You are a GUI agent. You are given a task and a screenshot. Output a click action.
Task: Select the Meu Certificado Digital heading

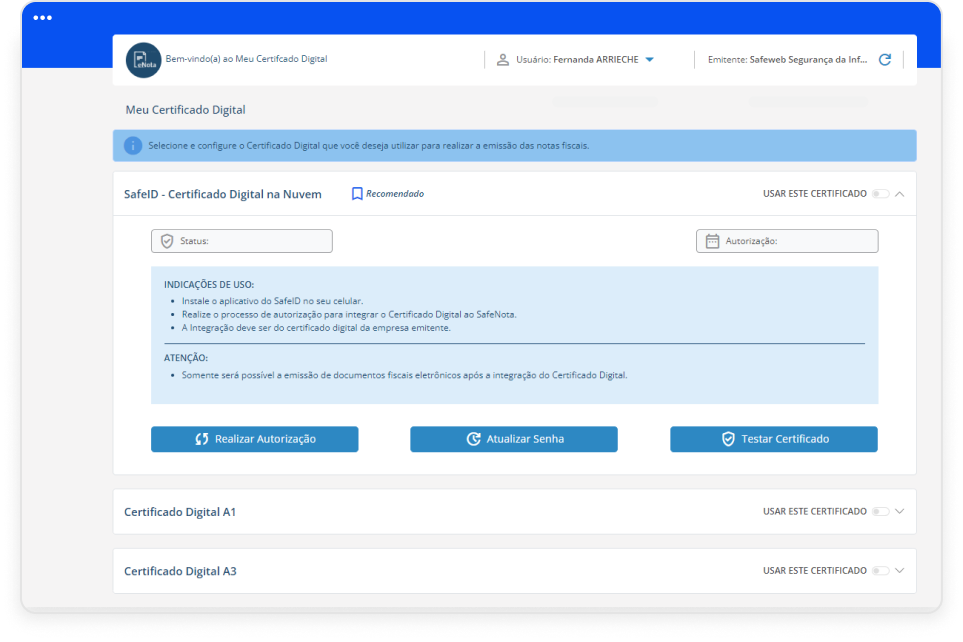click(x=185, y=110)
